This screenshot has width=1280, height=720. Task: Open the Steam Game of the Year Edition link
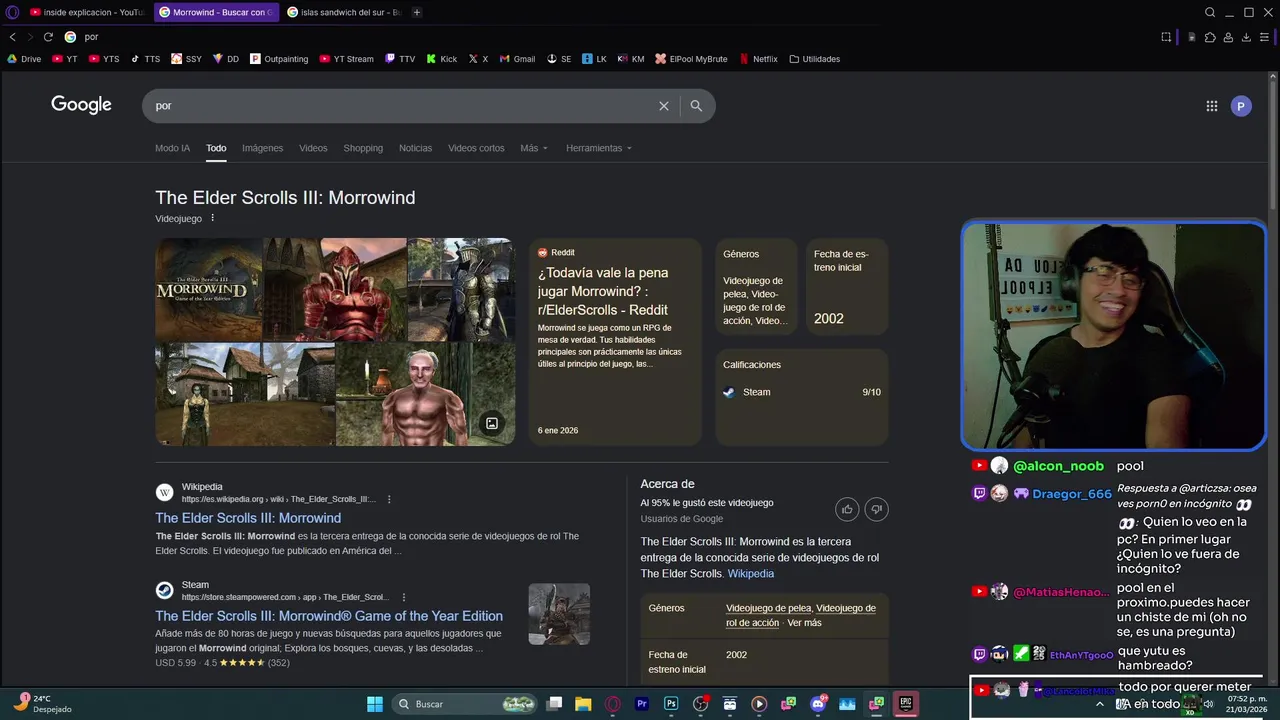tap(329, 616)
